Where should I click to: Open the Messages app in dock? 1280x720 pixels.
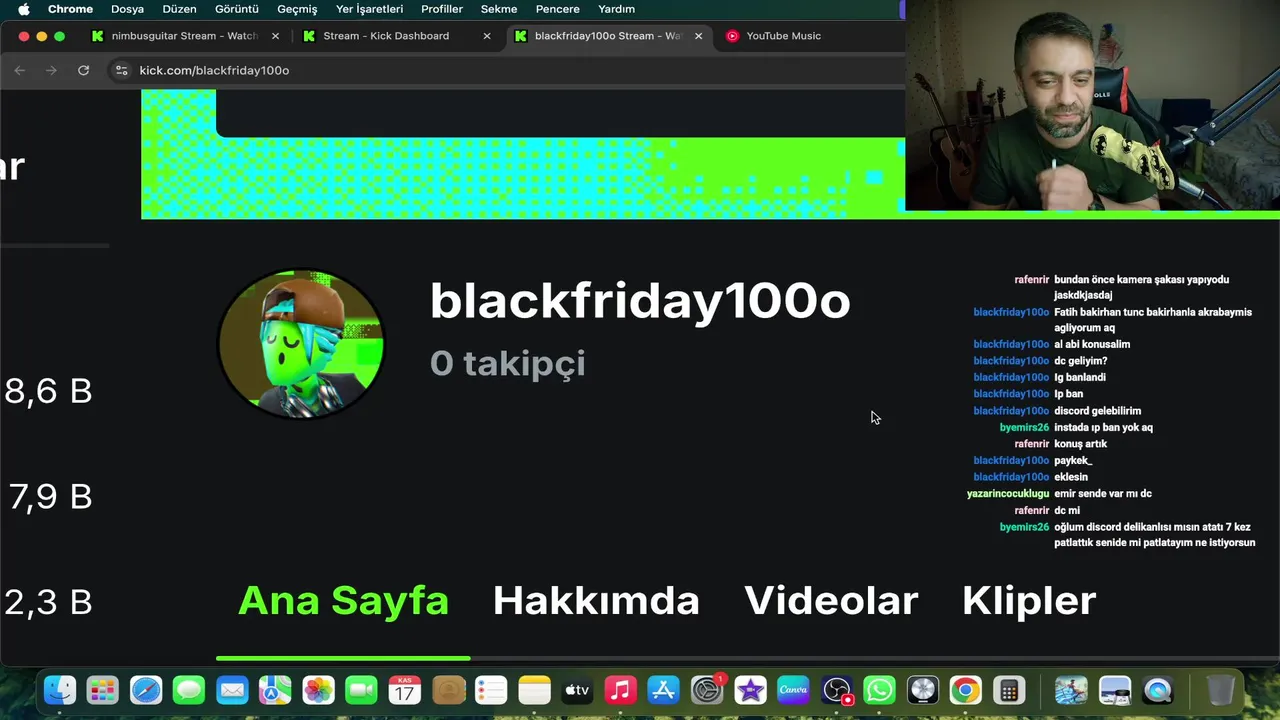click(x=189, y=690)
